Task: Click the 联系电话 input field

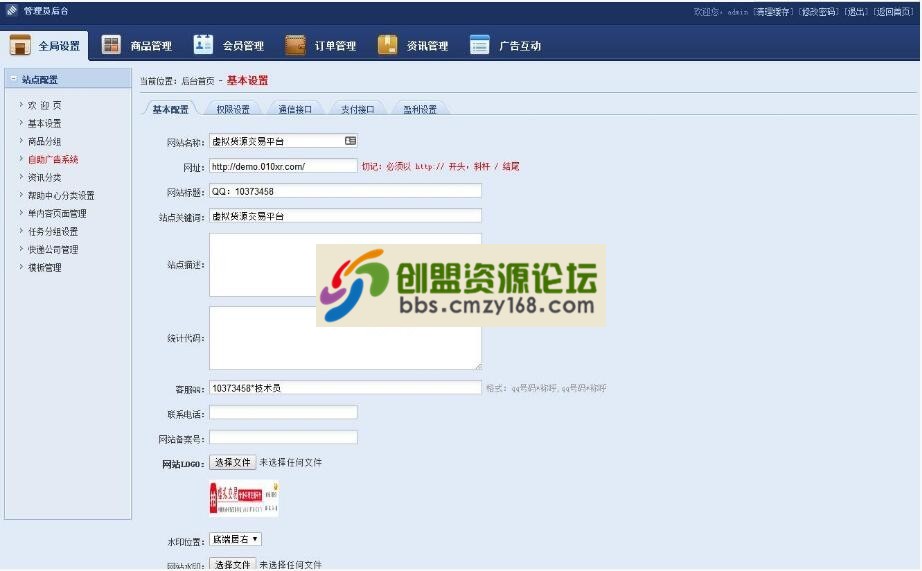Action: [x=283, y=412]
